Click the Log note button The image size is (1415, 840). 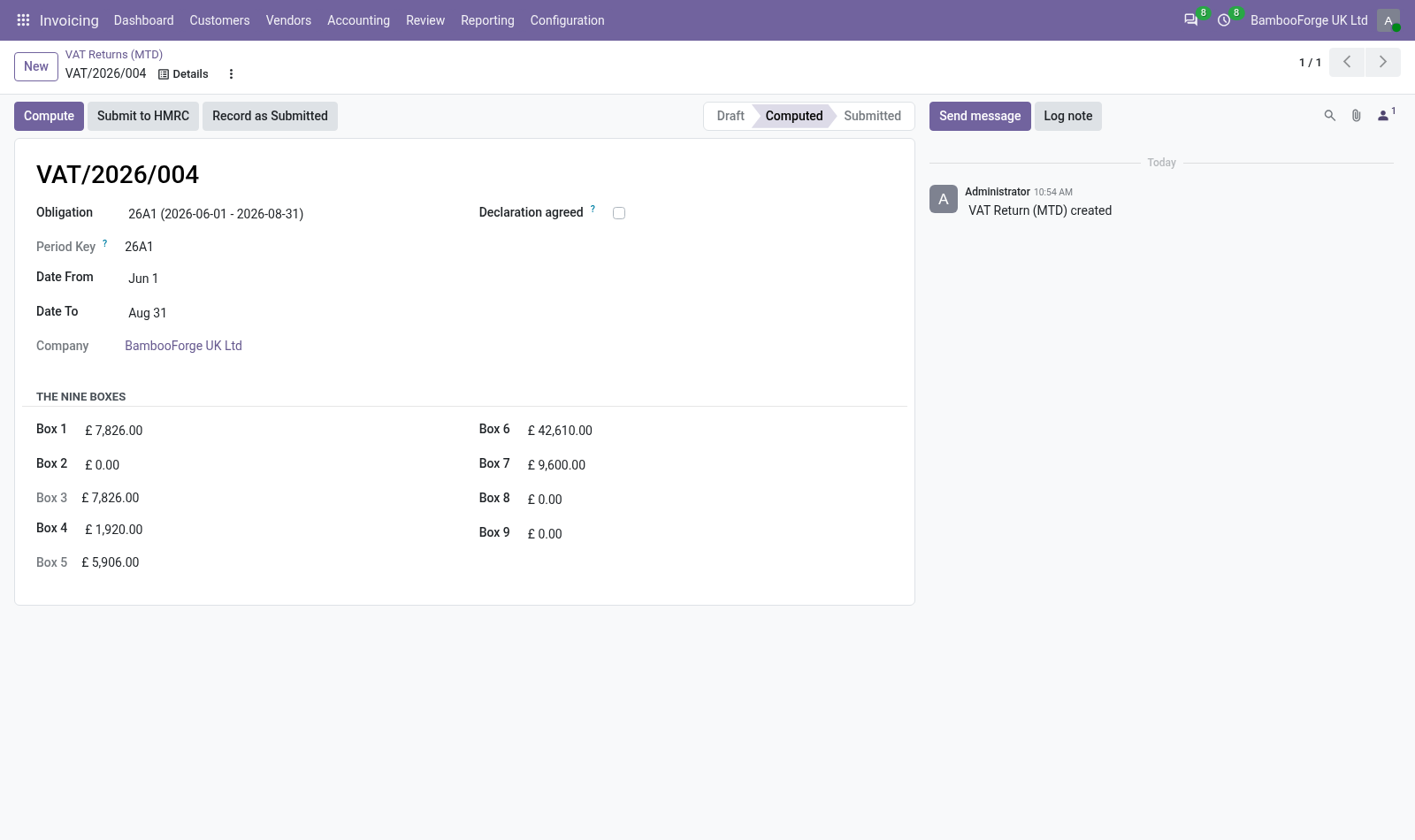coord(1068,116)
